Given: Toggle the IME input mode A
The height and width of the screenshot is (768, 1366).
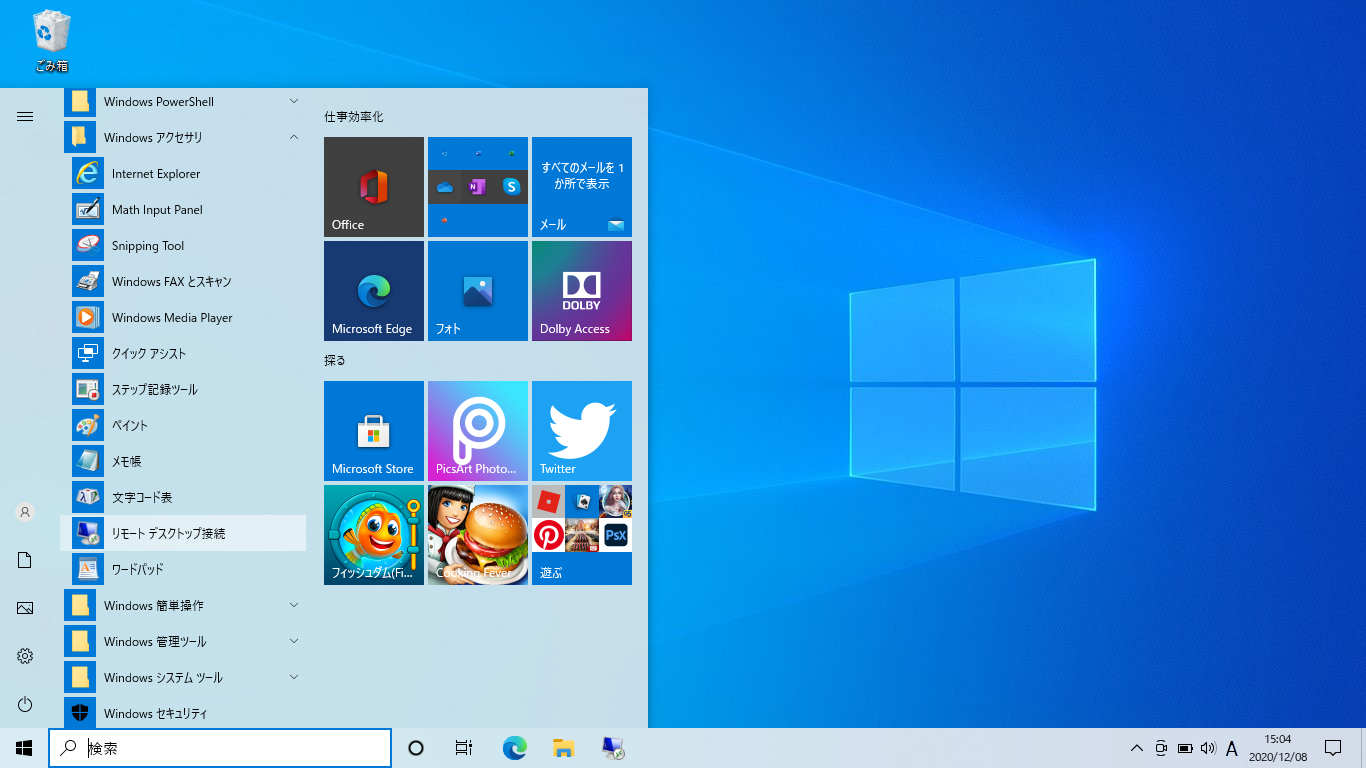Looking at the screenshot, I should point(1232,748).
